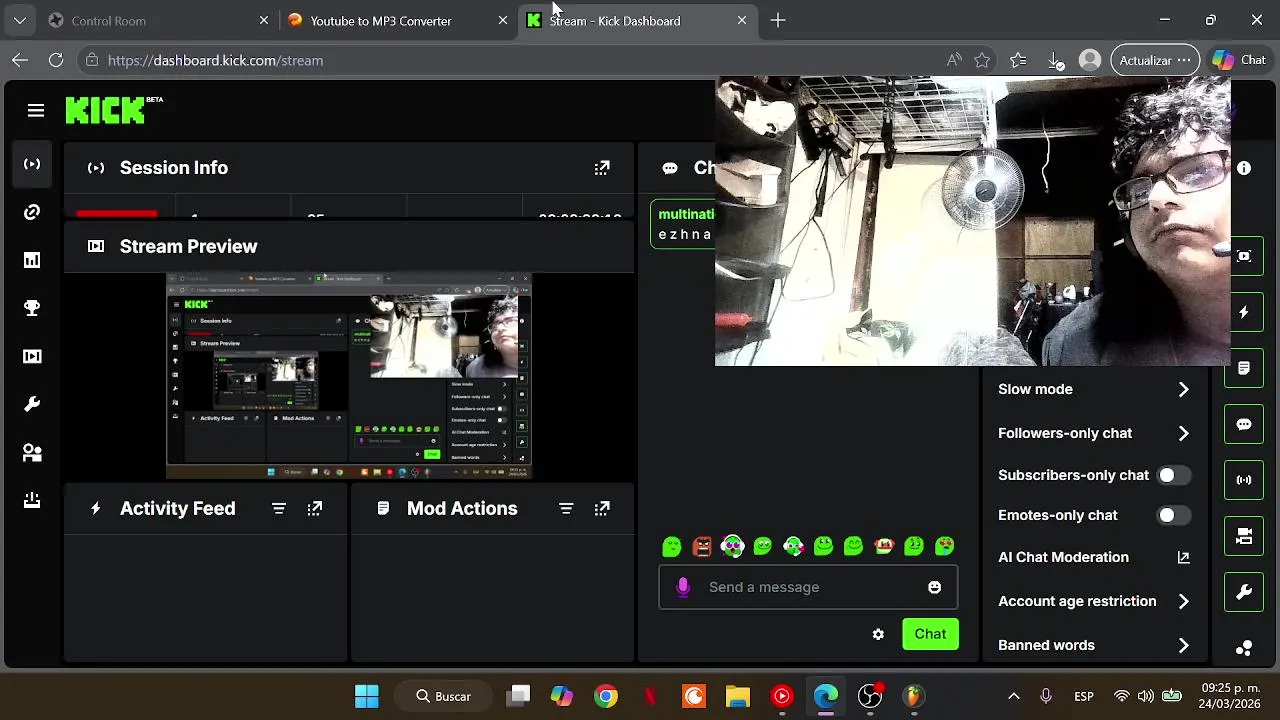Switch to Control Room tab
This screenshot has height=720, width=1280.
pyautogui.click(x=158, y=20)
